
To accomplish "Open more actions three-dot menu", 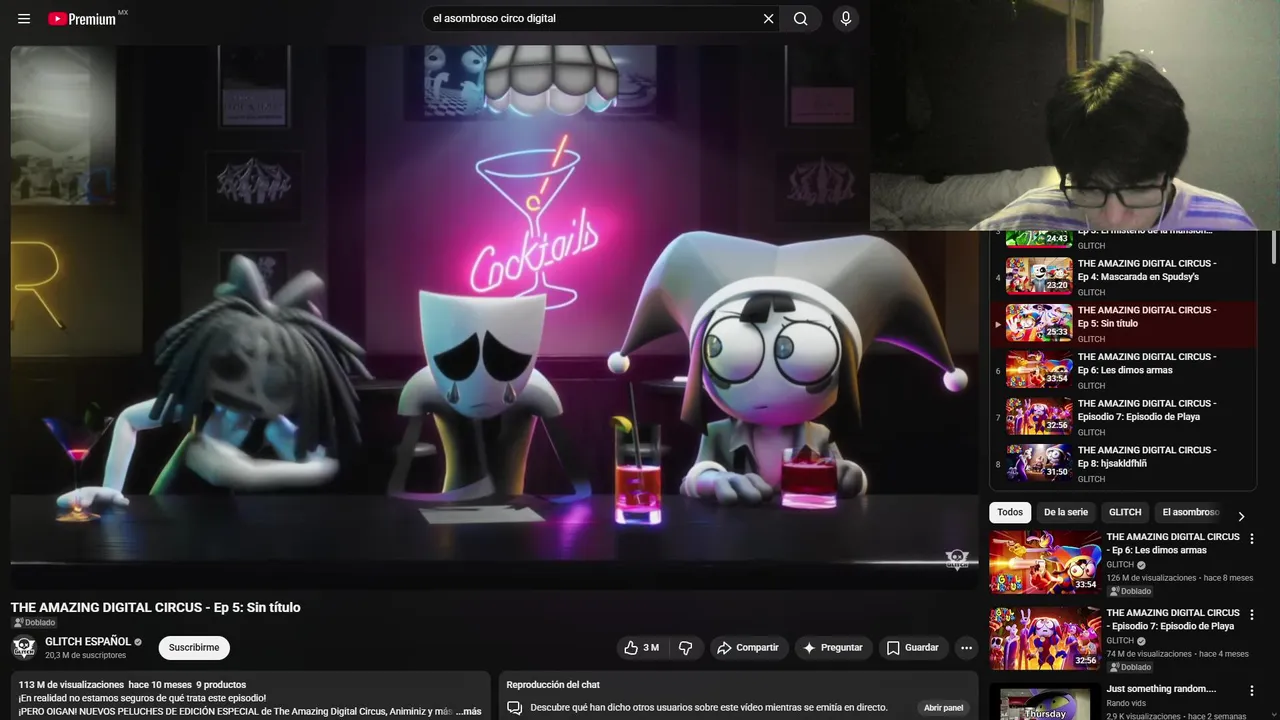I will [966, 648].
